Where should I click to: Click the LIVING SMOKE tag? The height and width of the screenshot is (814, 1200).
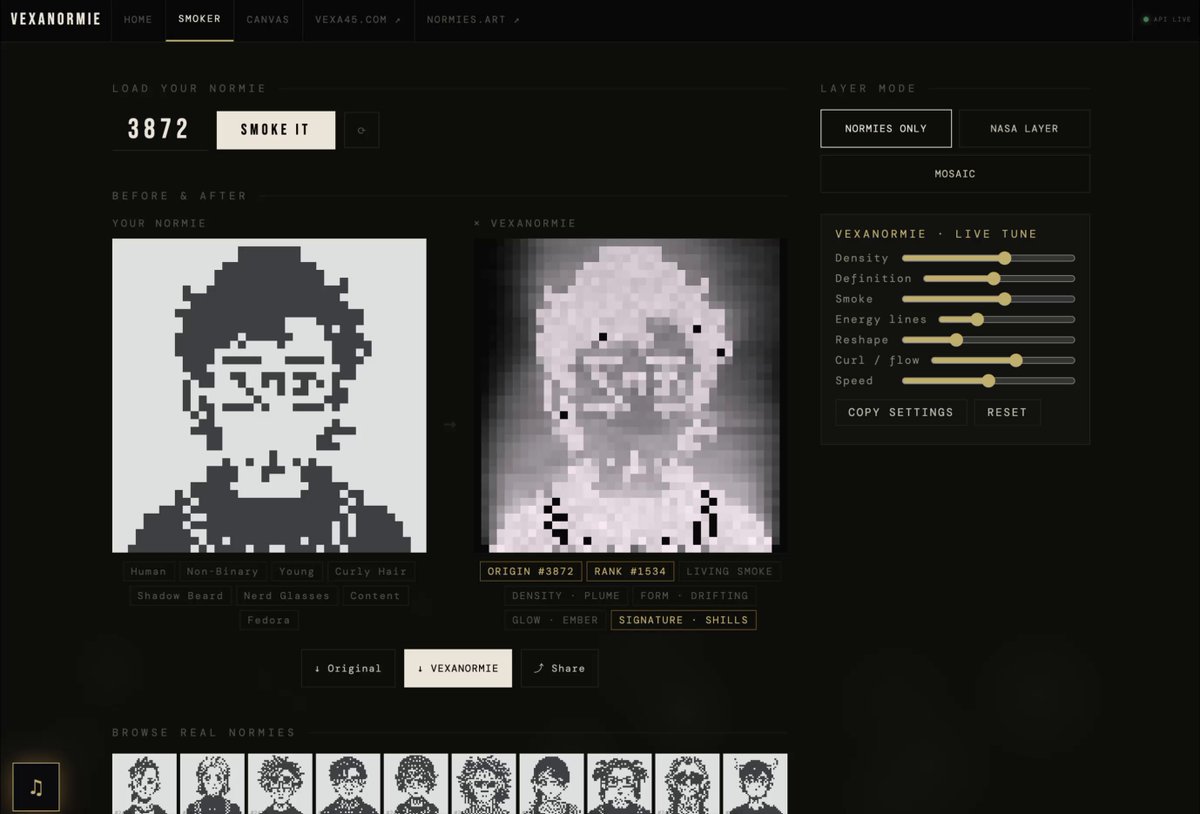(x=729, y=571)
